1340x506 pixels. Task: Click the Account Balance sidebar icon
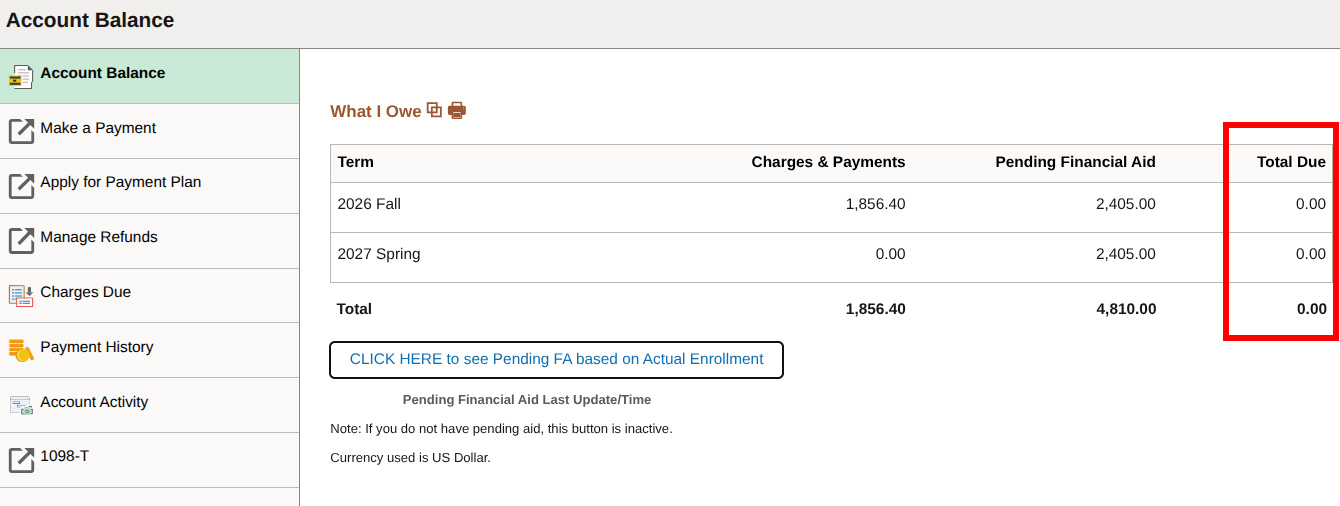pyautogui.click(x=21, y=77)
